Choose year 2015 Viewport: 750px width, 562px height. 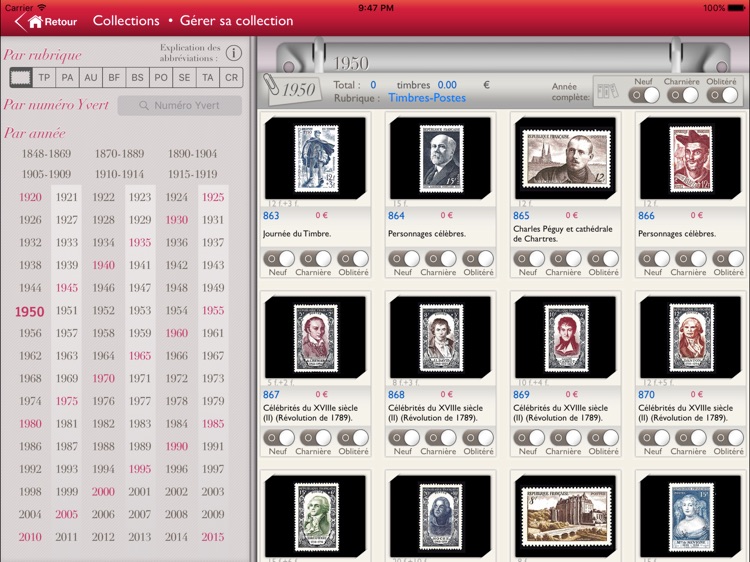click(213, 537)
